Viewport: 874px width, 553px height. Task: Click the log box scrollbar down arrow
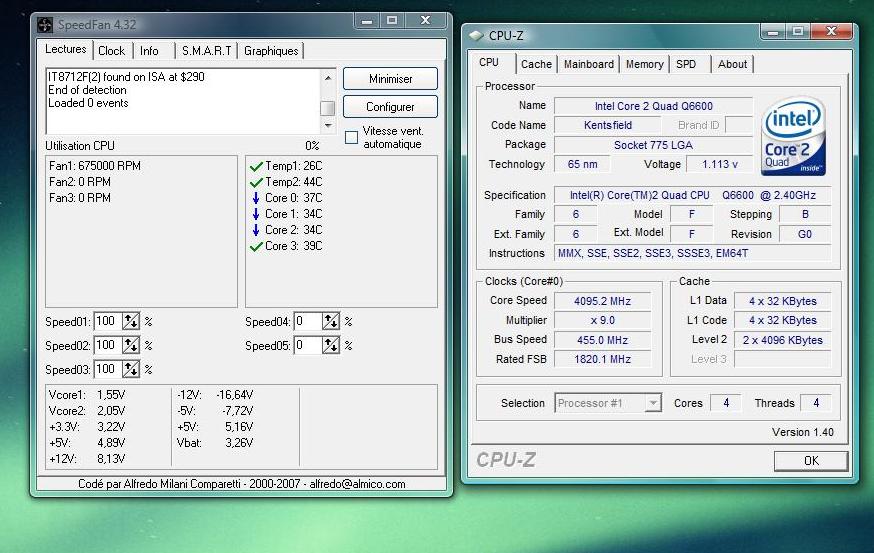pos(328,125)
